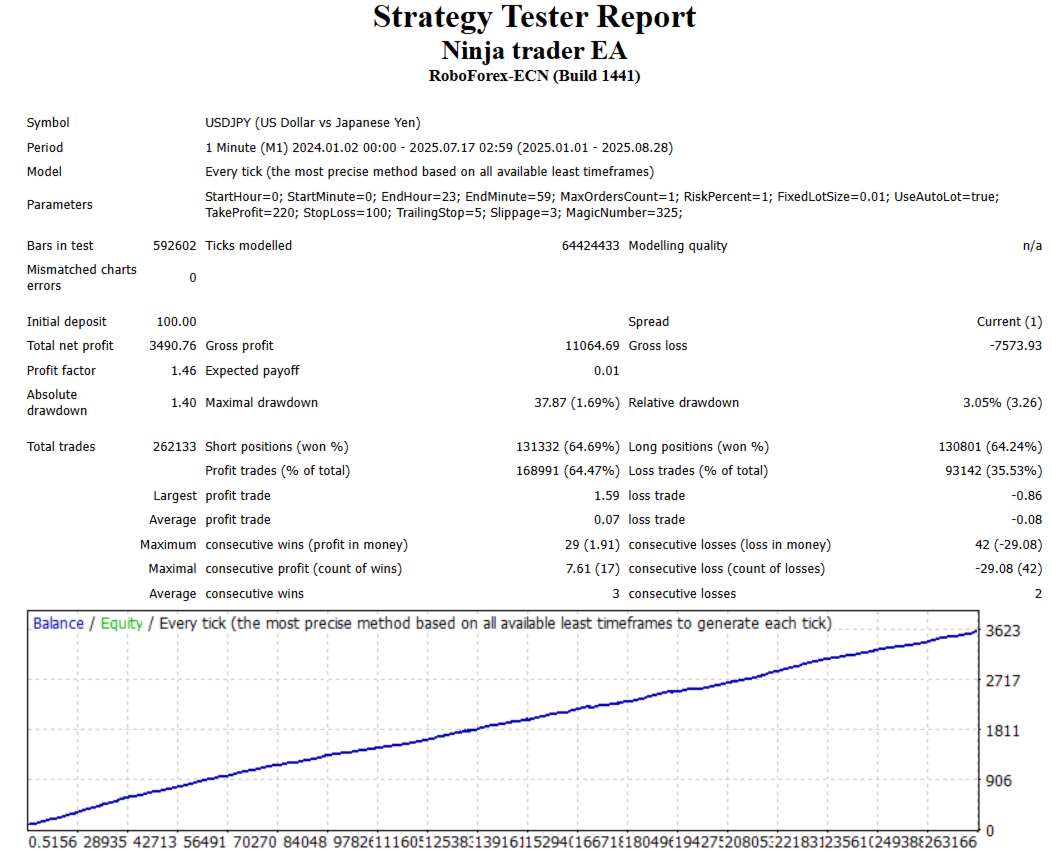The width and height of the screenshot is (1052, 851).
Task: Click consecutive loss value '-29.08 (42)'
Action: 1008,569
